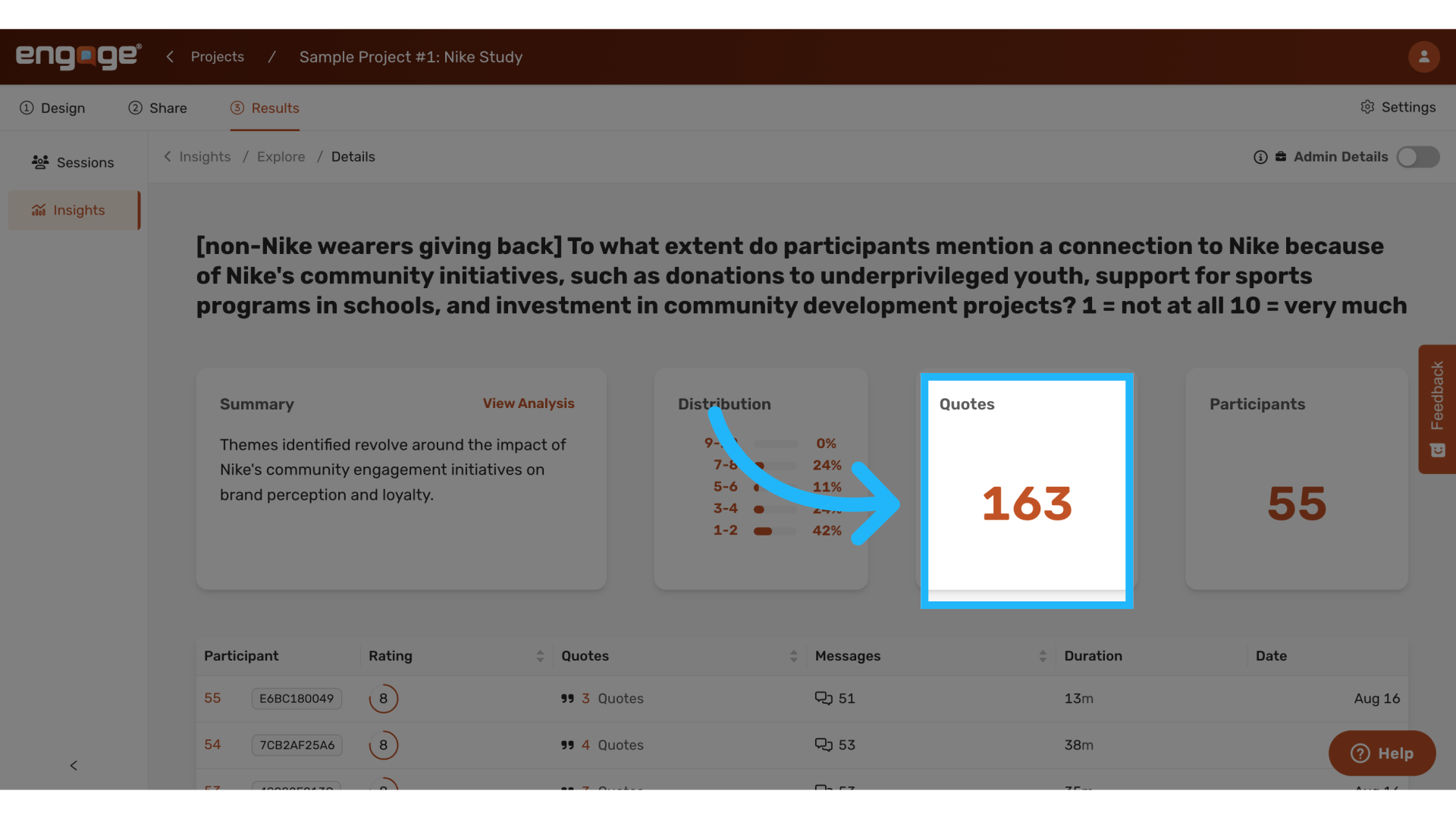Toggle the Admin Details switch
This screenshot has width=1456, height=819.
[1418, 157]
